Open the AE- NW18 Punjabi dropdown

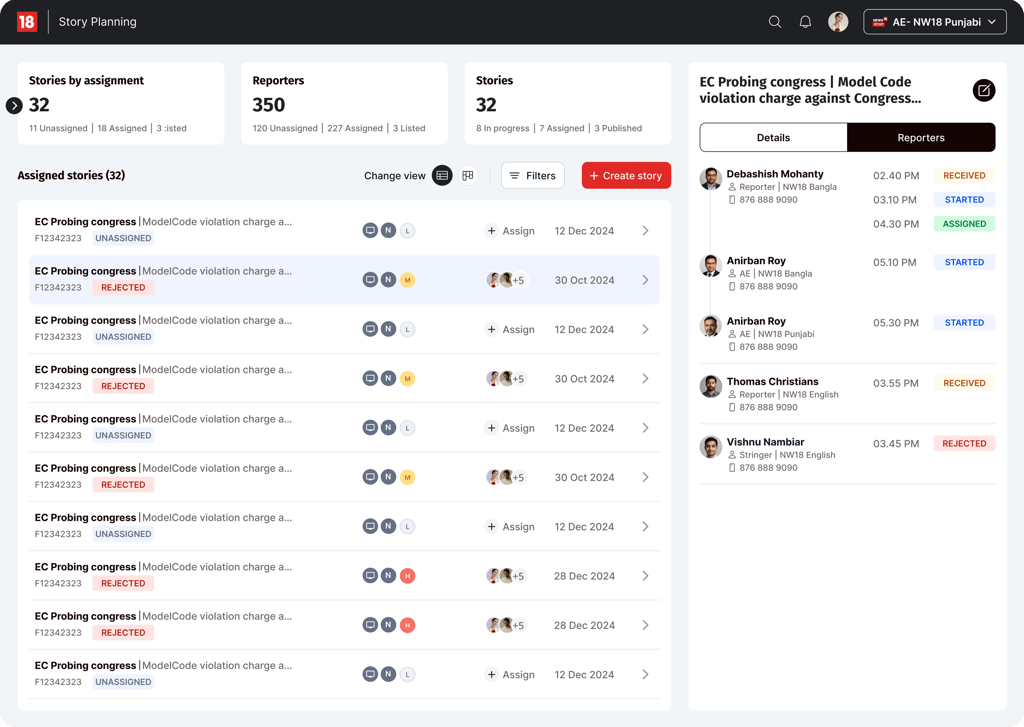pyautogui.click(x=935, y=22)
